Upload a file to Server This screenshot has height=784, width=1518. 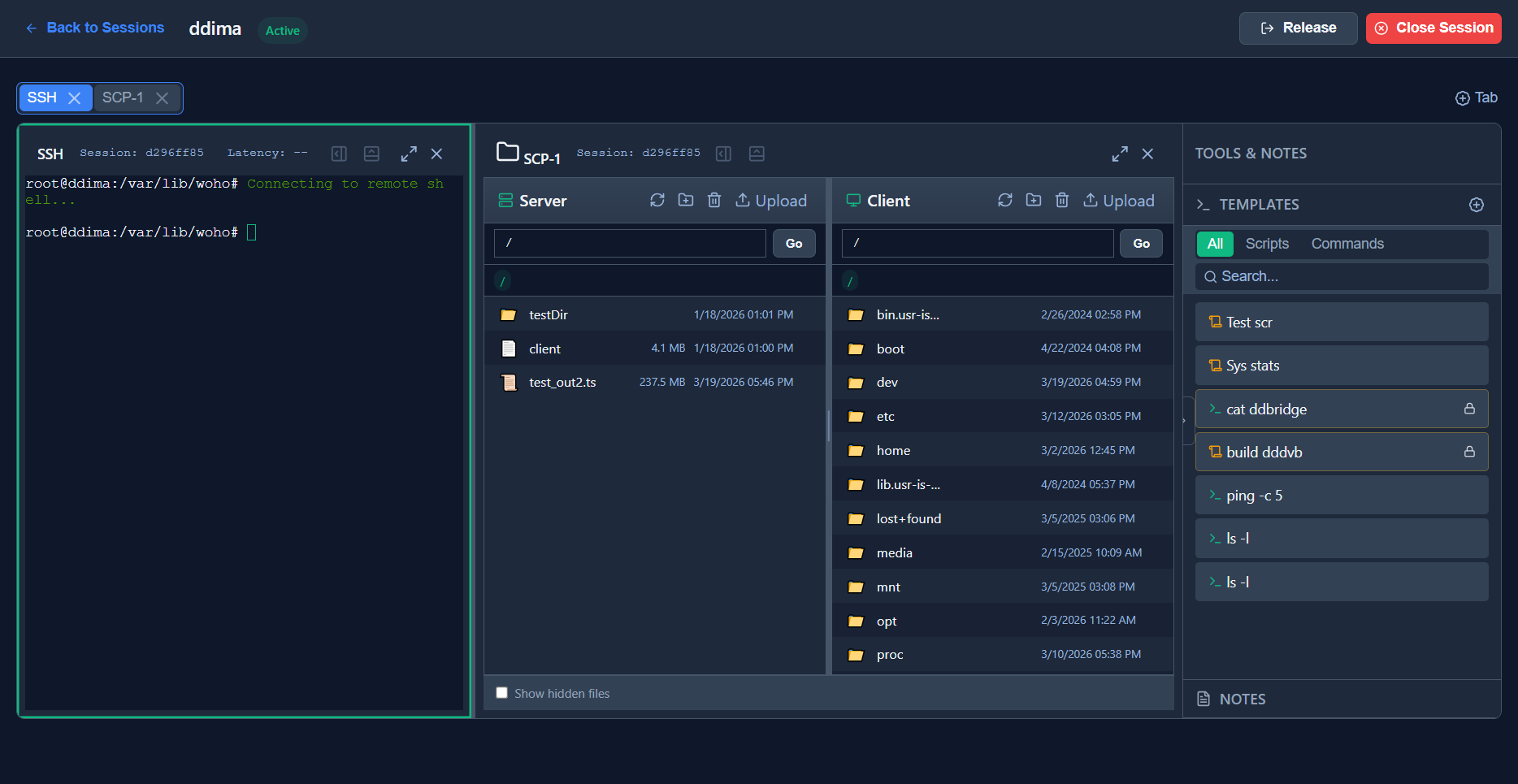point(771,201)
